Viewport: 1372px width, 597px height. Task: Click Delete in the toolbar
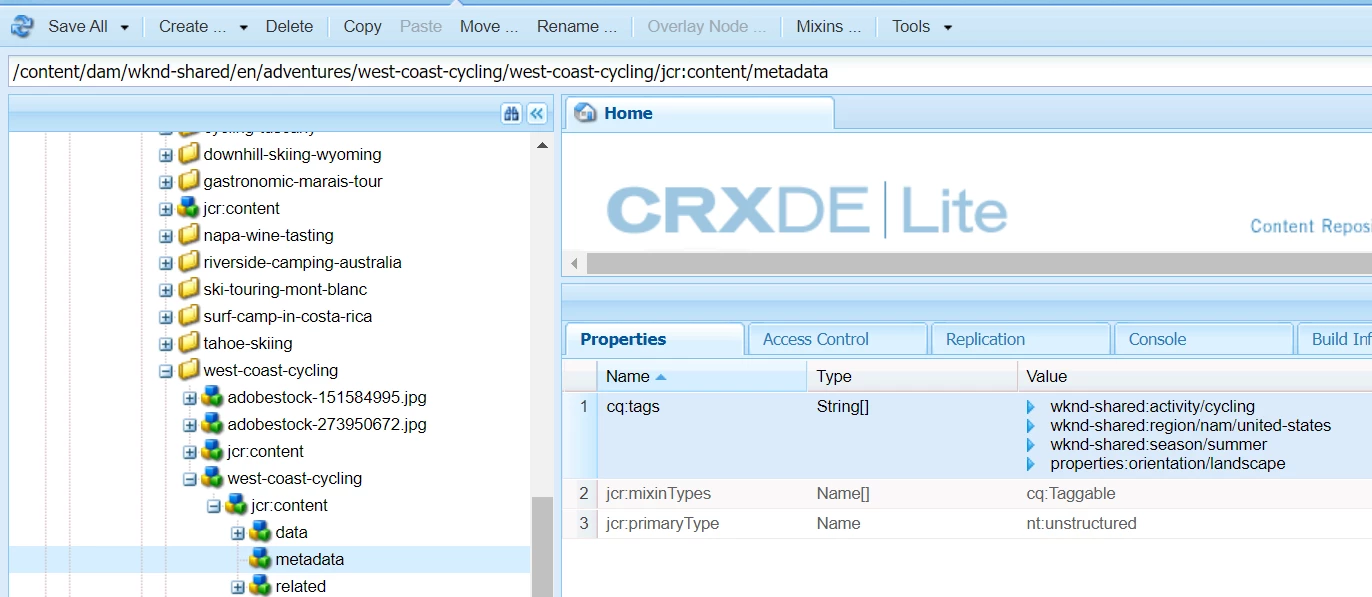pyautogui.click(x=289, y=27)
